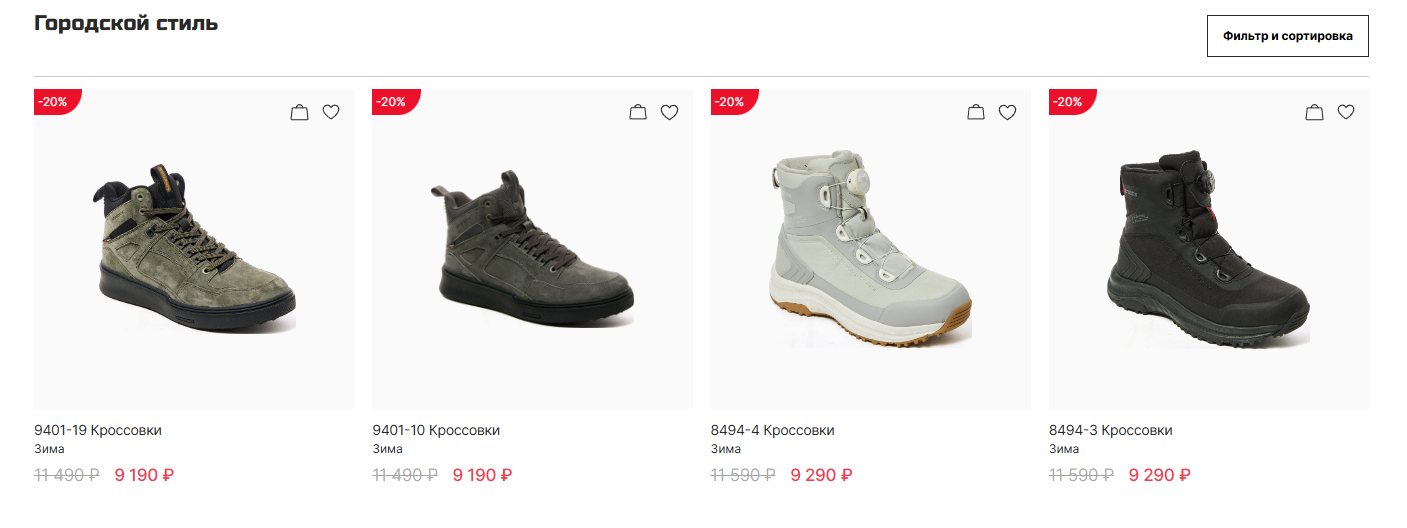This screenshot has height=528, width=1407.
Task: Open the 9401-10 Кроссовки product link
Action: [436, 431]
